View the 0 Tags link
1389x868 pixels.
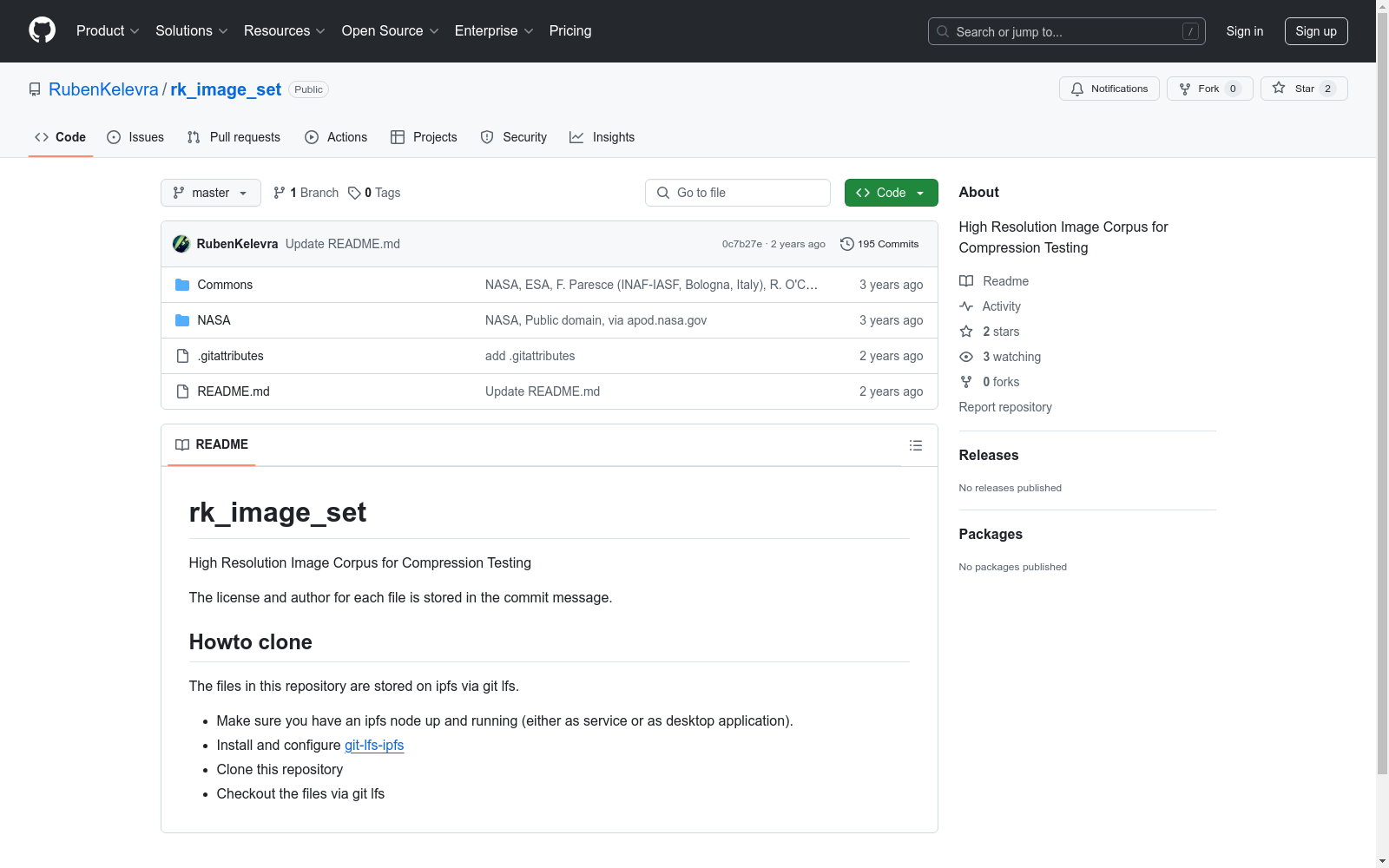tap(374, 193)
